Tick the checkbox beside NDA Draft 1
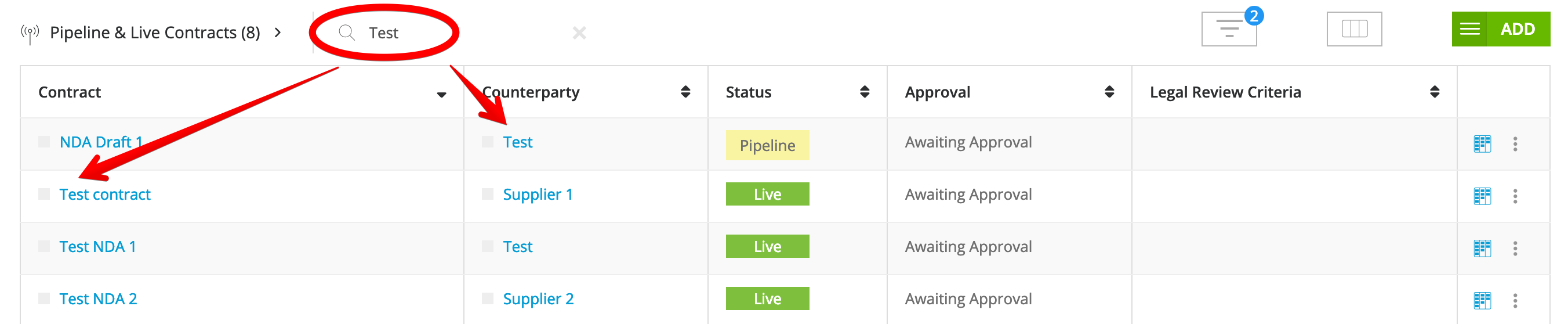Screen dimensions: 1568x324 coord(44,142)
